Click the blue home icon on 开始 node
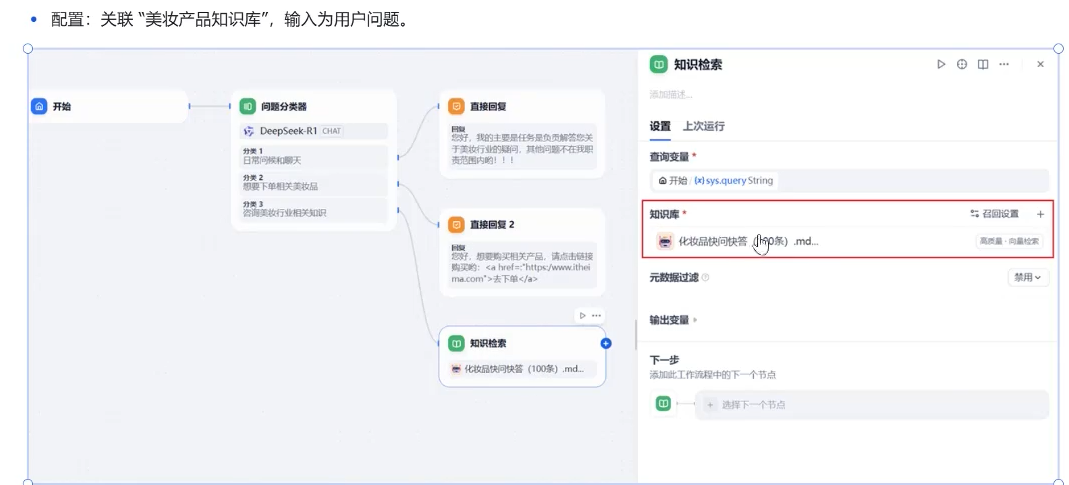Viewport: 1069px width, 485px height. click(39, 106)
